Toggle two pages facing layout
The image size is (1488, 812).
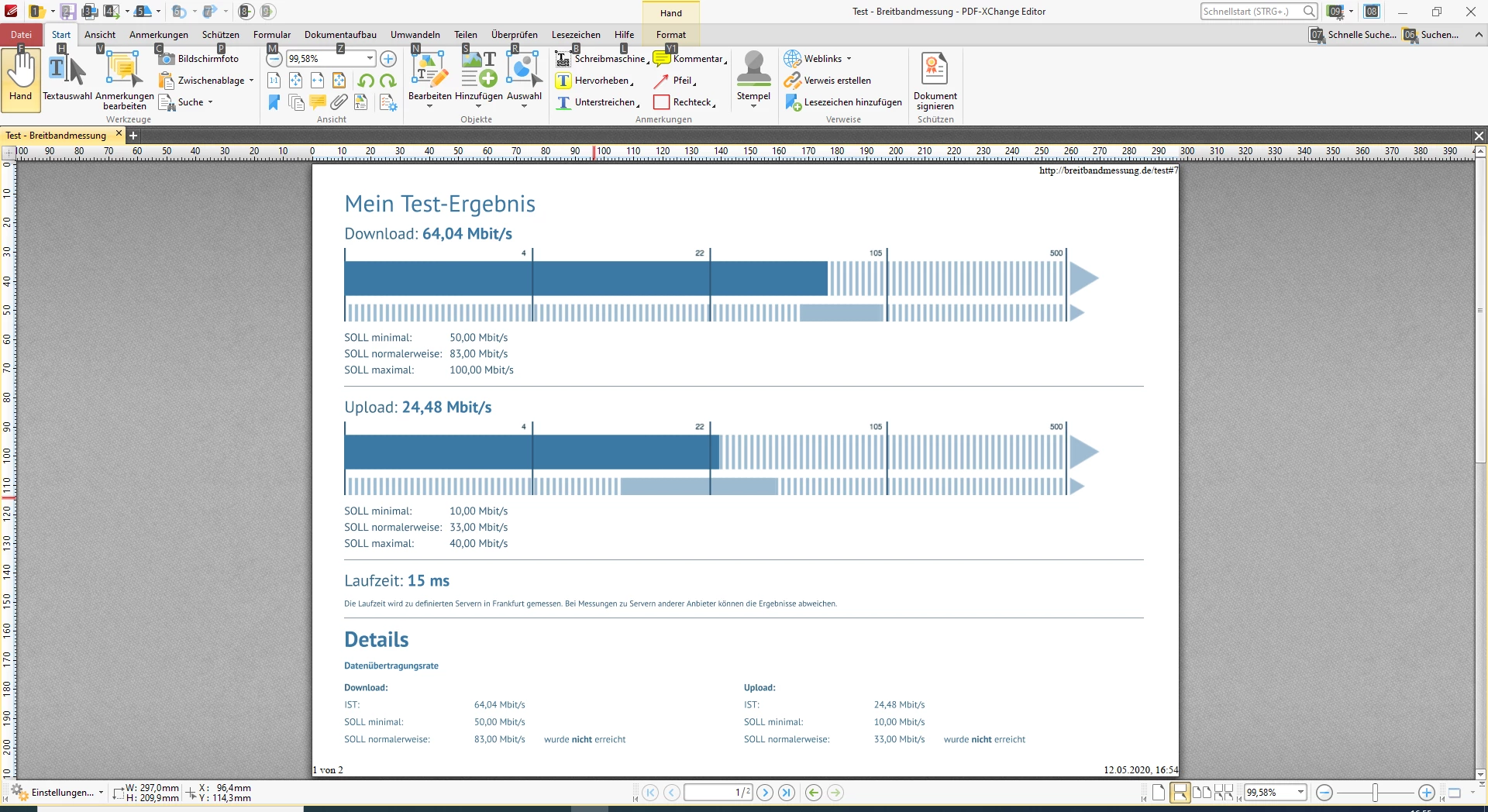point(1202,793)
